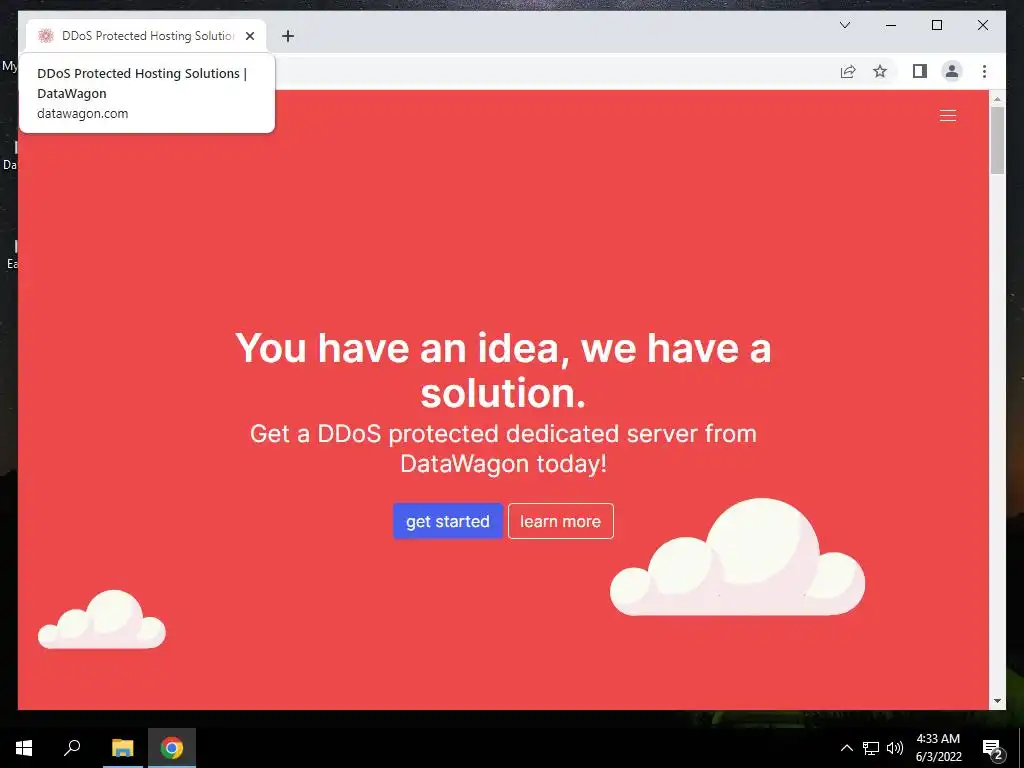Viewport: 1024px width, 768px height.
Task: Maximize the Chrome window
Action: coord(936,25)
